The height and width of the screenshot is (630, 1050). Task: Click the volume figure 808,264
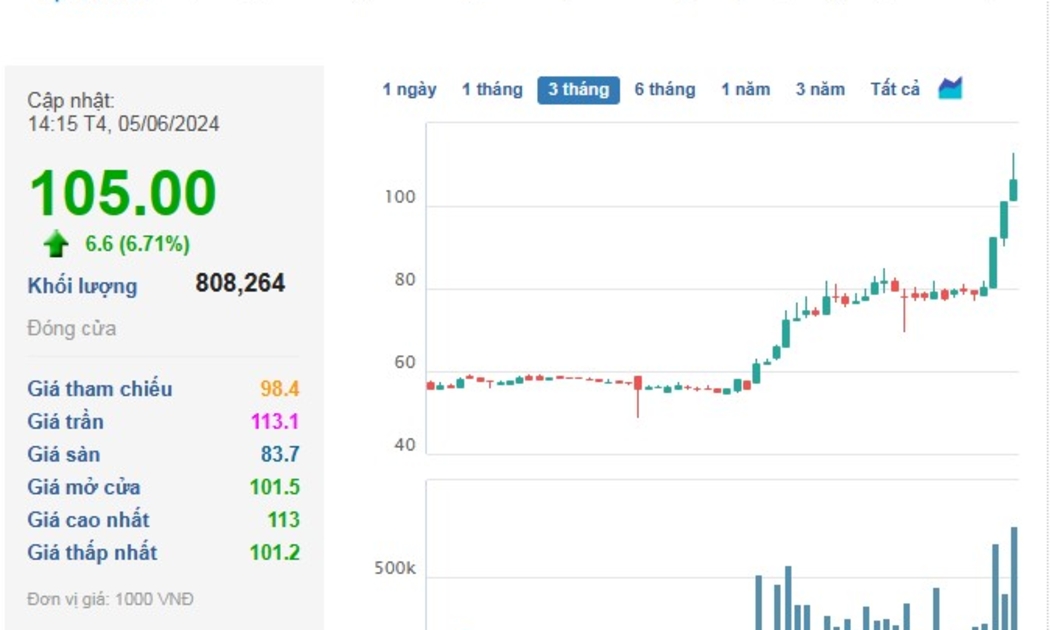point(240,284)
